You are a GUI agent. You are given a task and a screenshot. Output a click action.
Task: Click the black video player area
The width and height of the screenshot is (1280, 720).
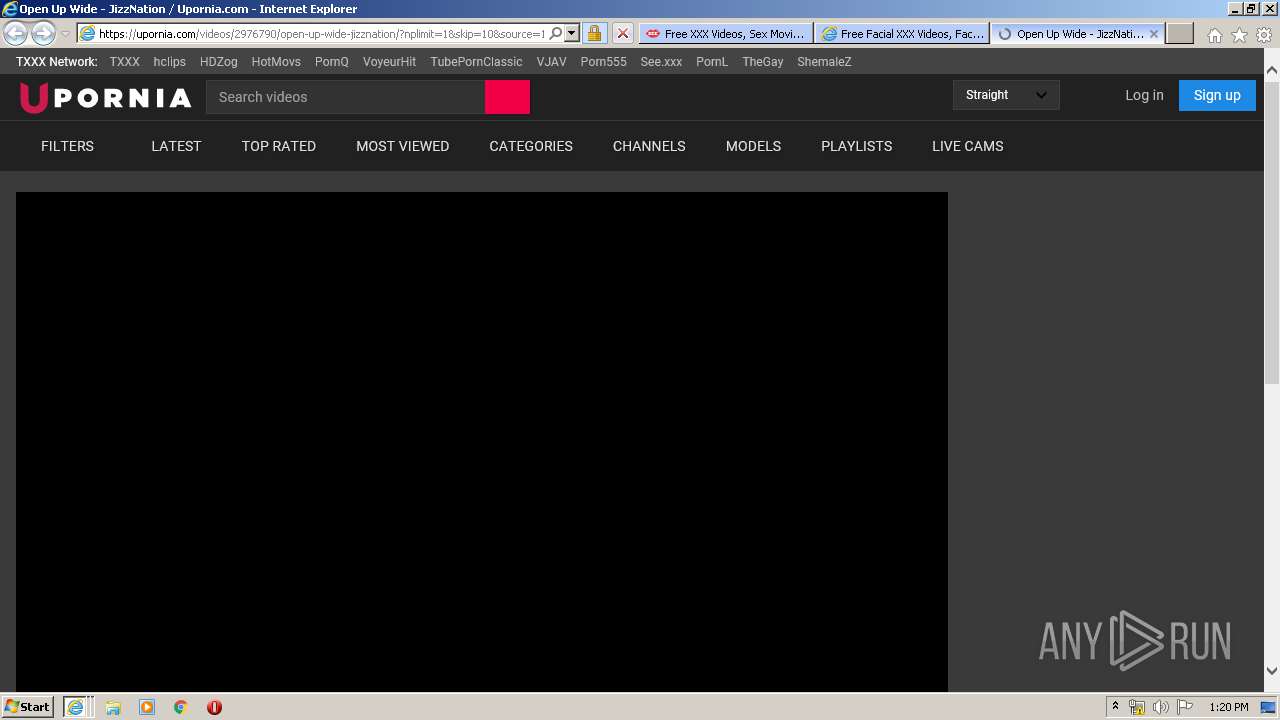tap(481, 441)
